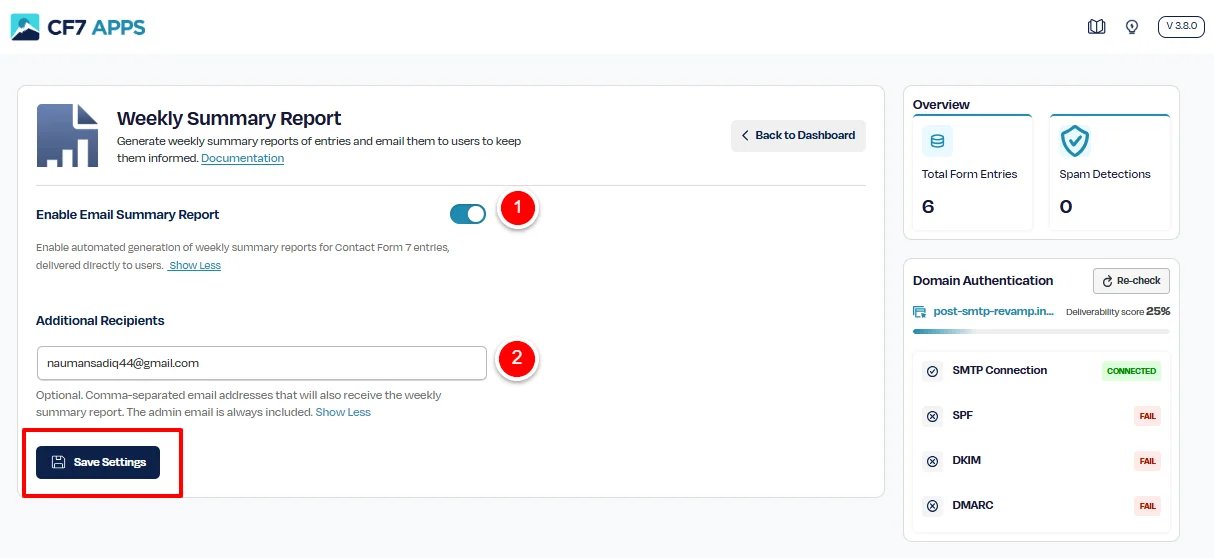Click the CF7 Apps logo

pyautogui.click(x=77, y=27)
